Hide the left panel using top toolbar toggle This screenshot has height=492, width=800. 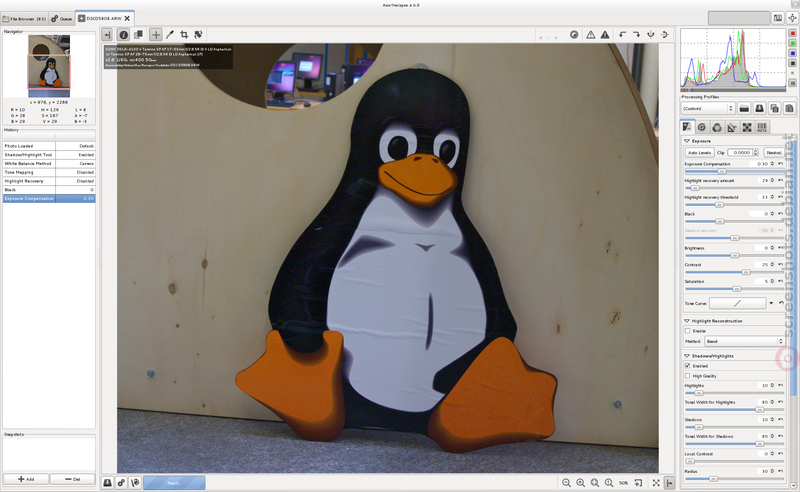pyautogui.click(x=107, y=35)
